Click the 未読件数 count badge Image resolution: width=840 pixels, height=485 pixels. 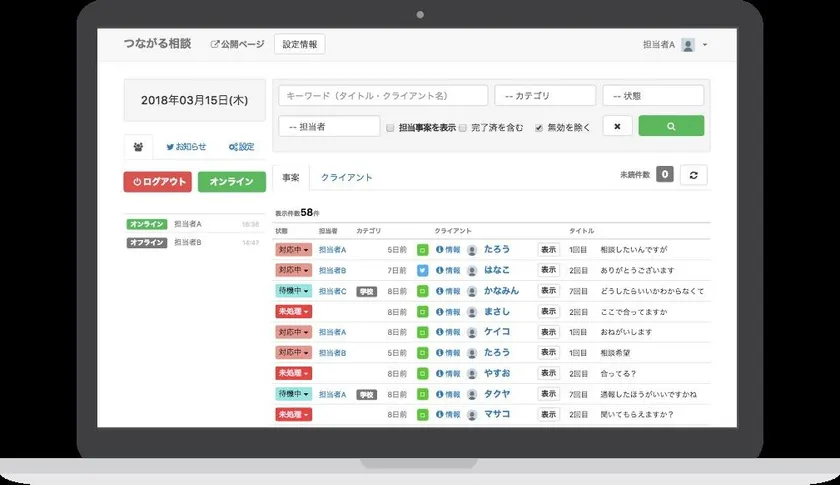point(664,174)
